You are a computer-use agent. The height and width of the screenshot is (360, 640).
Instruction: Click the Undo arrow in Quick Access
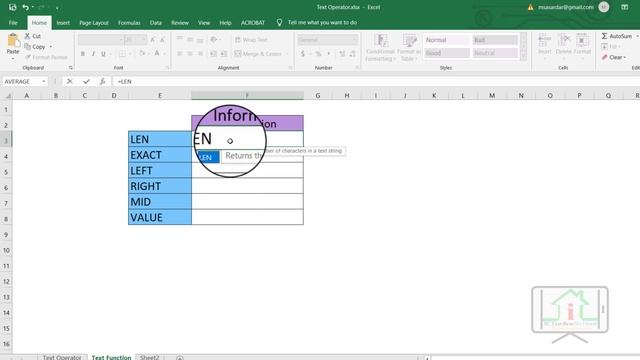[25, 7]
